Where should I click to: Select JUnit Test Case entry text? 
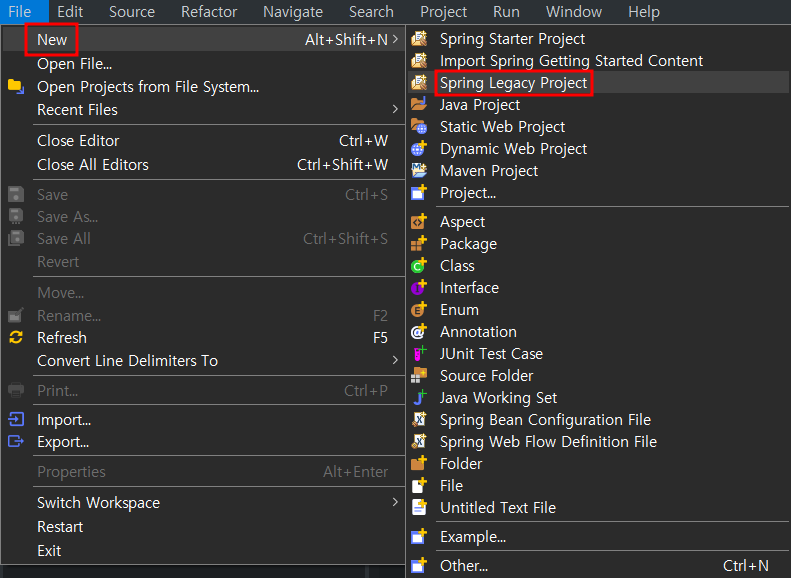pyautogui.click(x=491, y=354)
